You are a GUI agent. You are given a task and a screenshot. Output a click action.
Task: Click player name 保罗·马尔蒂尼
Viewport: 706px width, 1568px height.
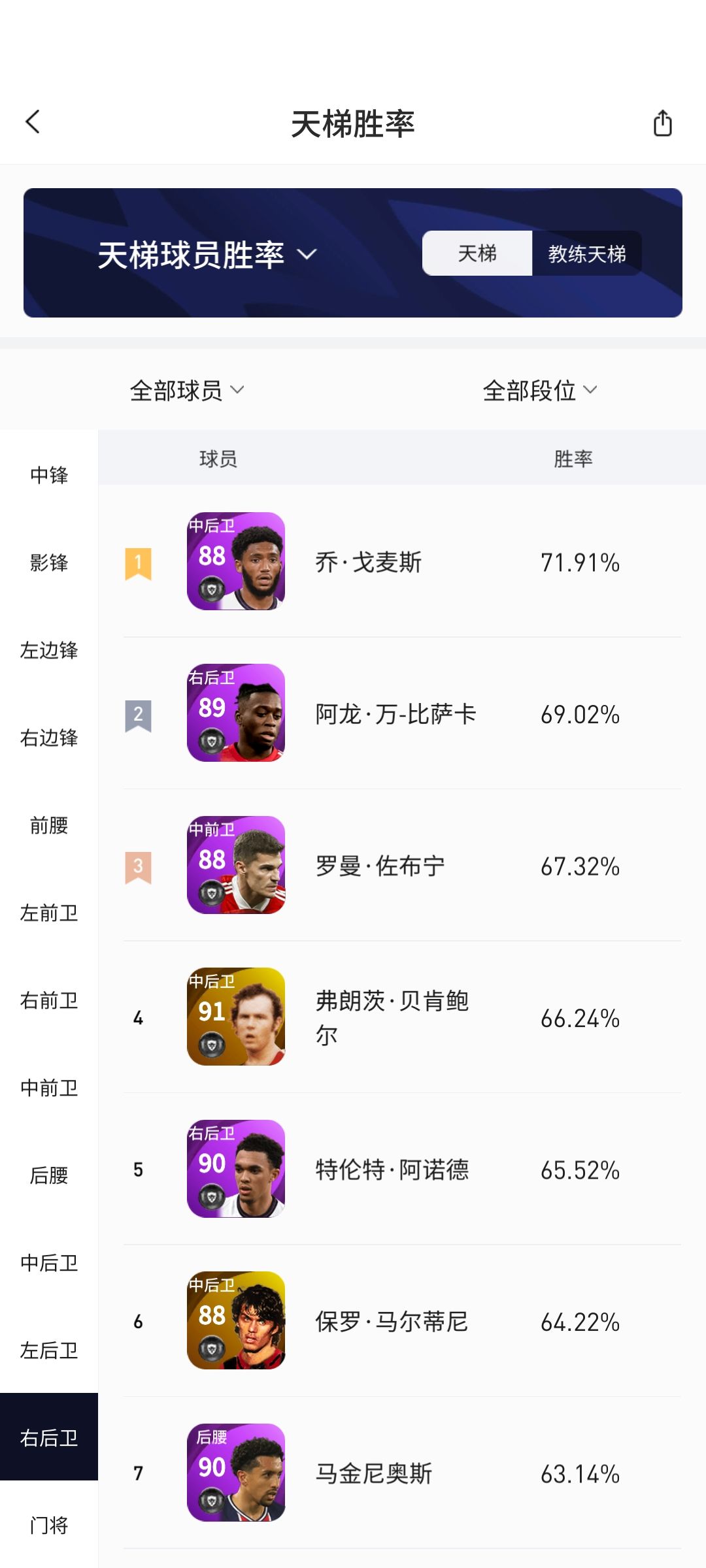tap(391, 1322)
